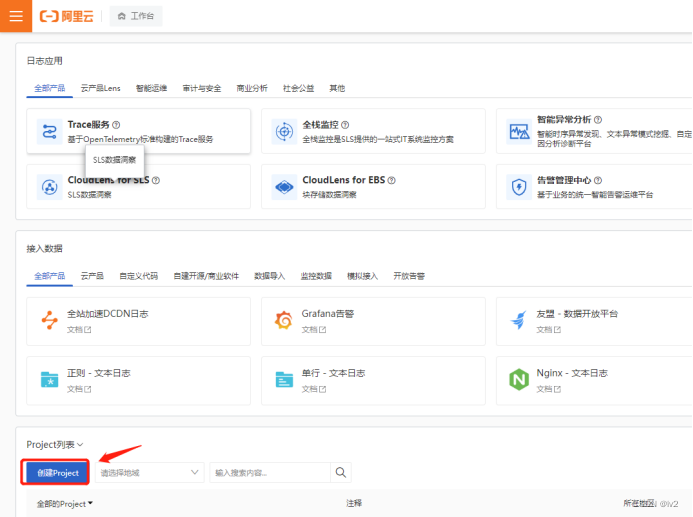Open the help icon beside CloudLens for SLS
The width and height of the screenshot is (693, 517).
(156, 180)
